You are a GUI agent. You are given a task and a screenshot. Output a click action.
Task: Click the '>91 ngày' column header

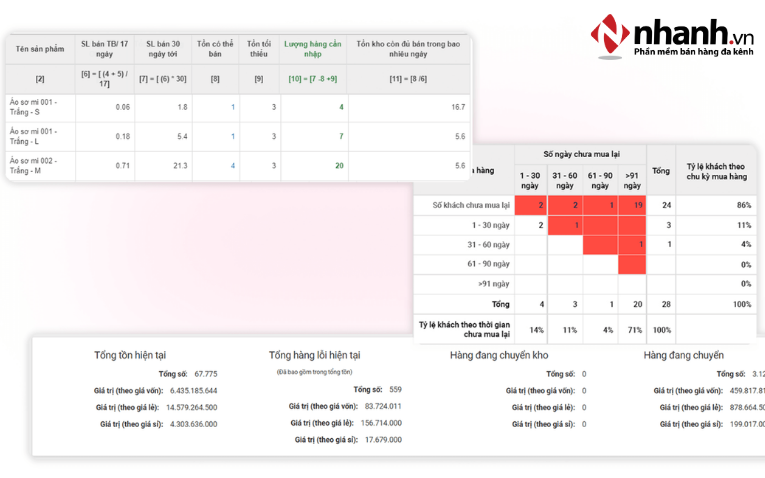point(632,180)
